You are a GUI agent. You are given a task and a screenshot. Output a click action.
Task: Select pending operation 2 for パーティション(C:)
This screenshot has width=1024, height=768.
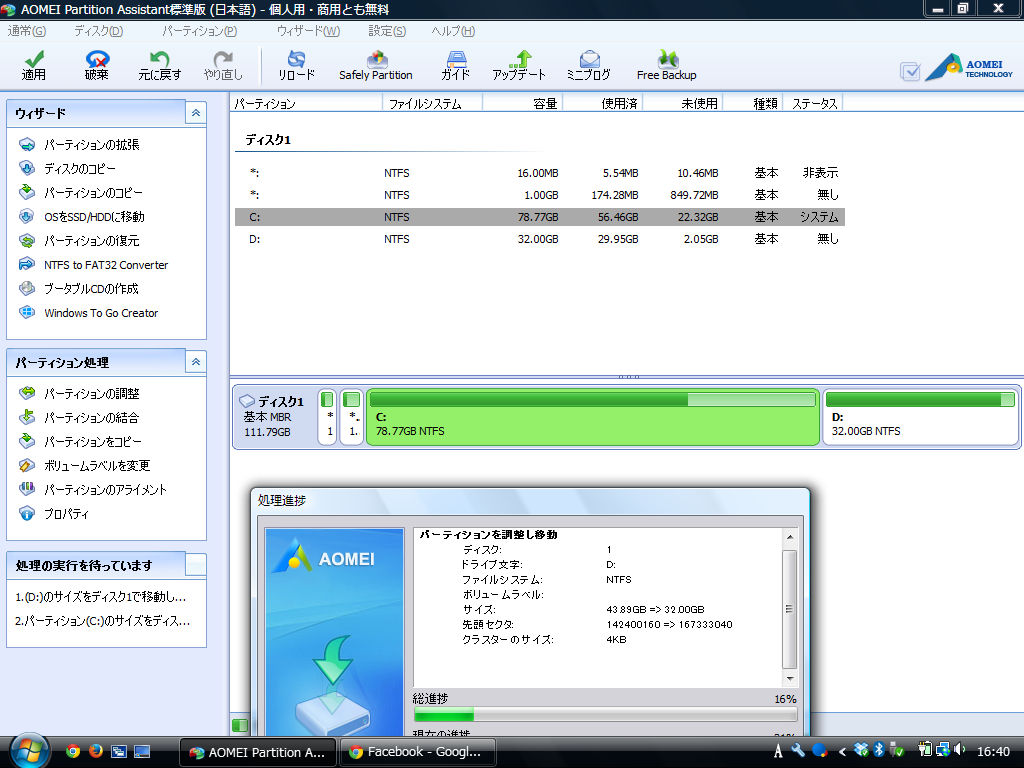tap(103, 621)
